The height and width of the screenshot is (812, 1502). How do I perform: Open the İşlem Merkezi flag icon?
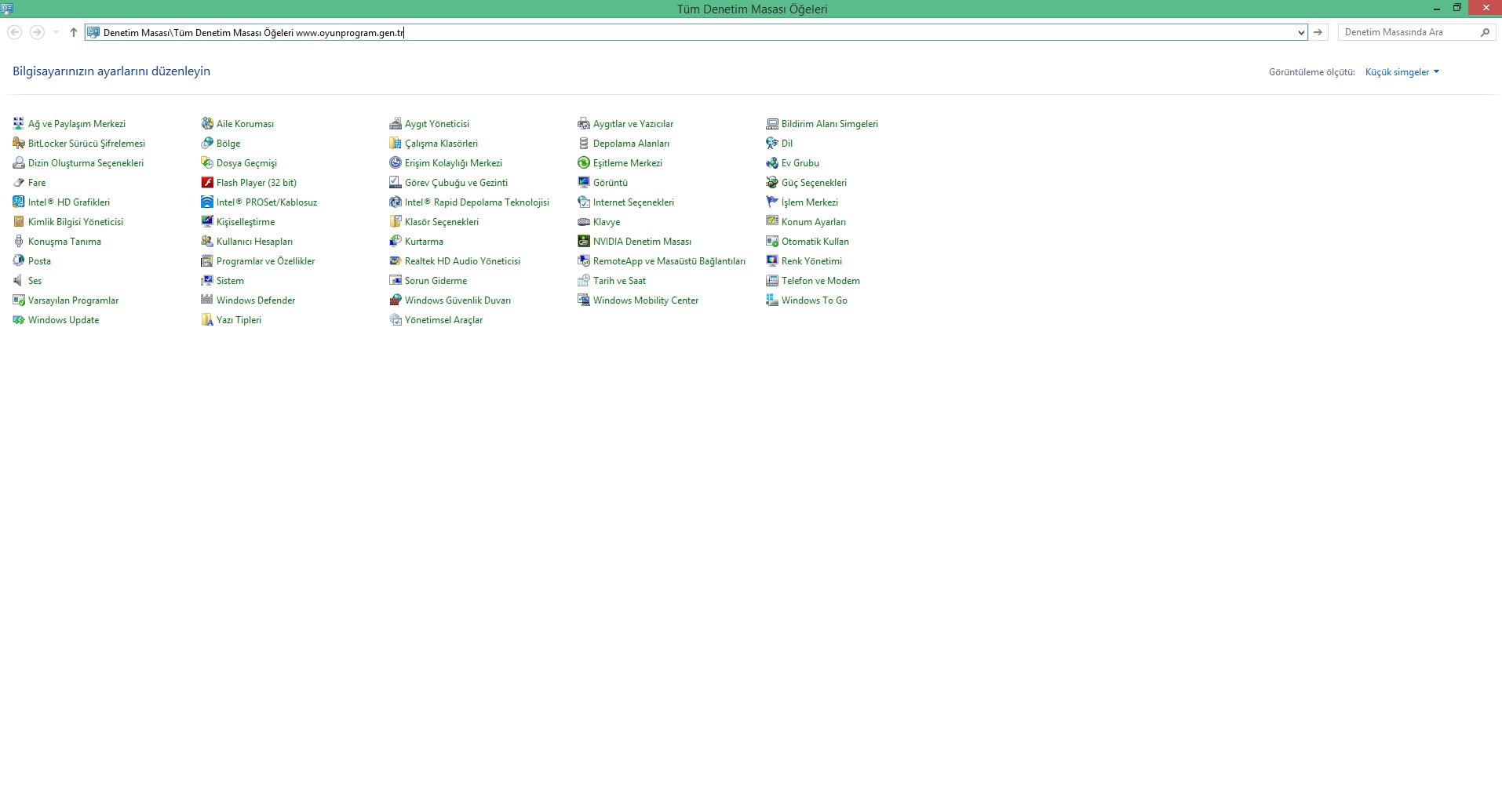pyautogui.click(x=772, y=202)
